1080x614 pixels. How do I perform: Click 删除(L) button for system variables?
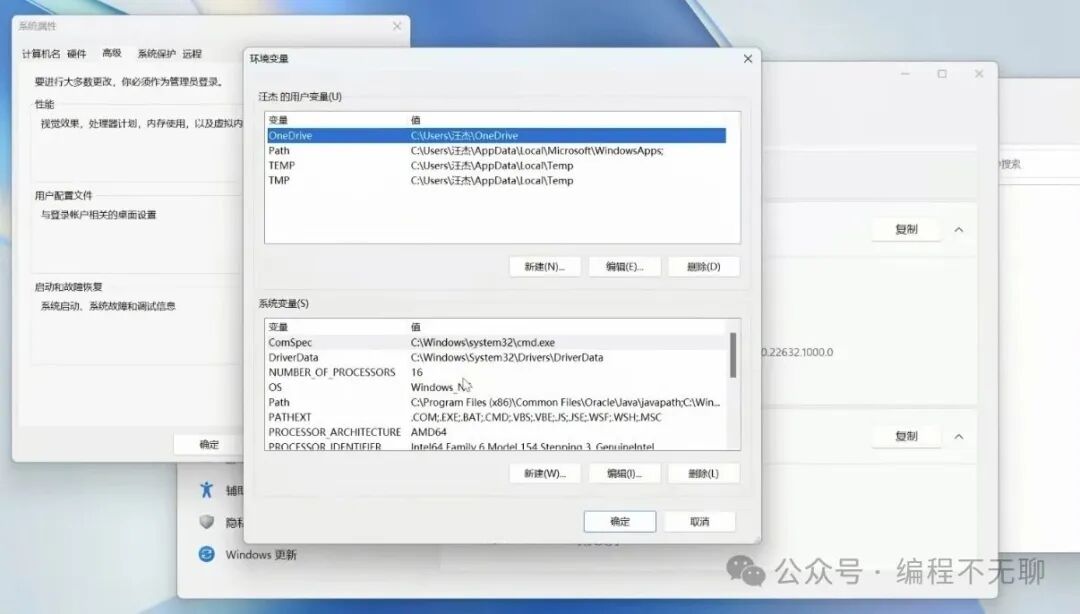(x=703, y=473)
